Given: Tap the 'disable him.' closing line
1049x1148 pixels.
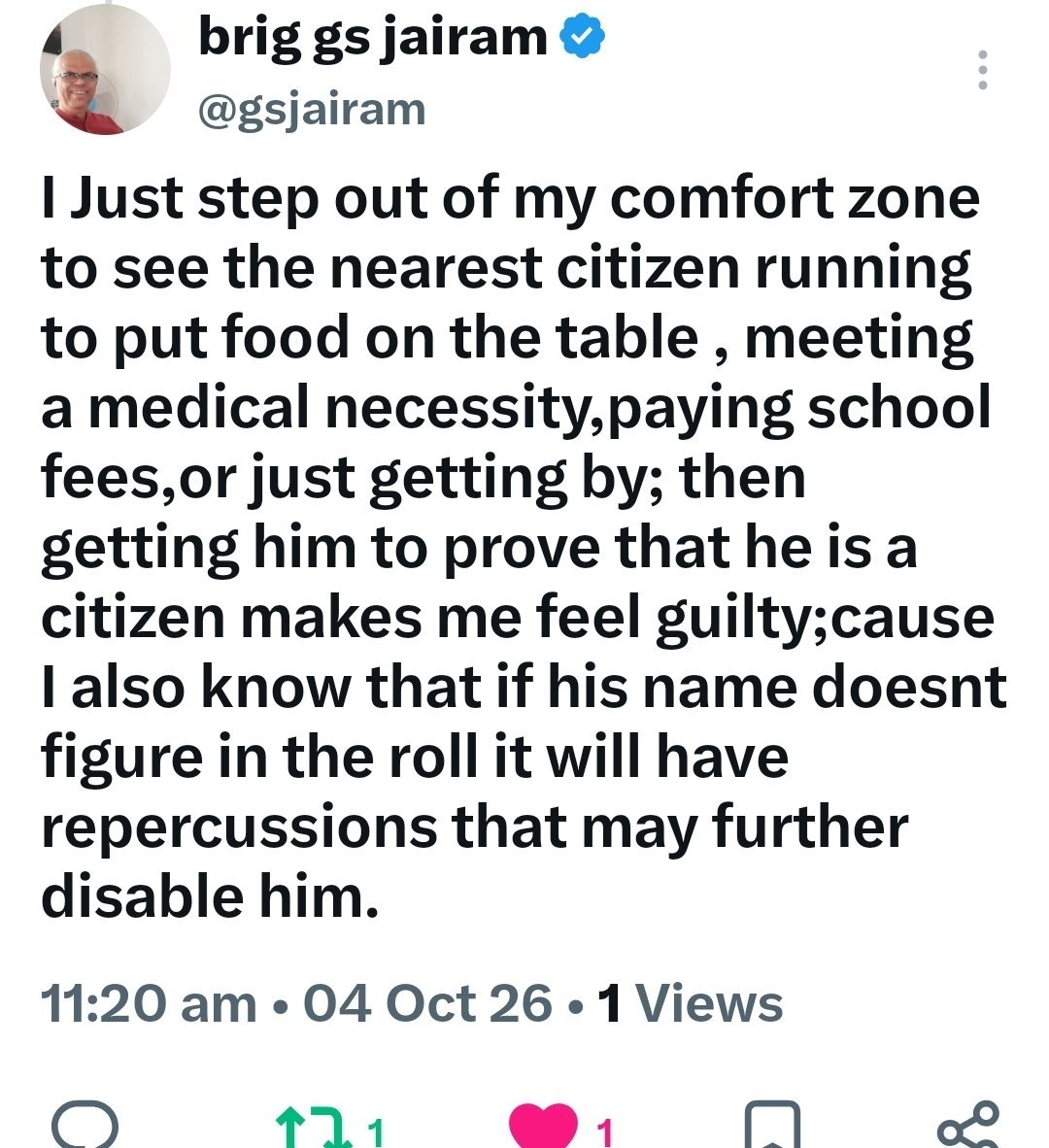Looking at the screenshot, I should (x=210, y=896).
